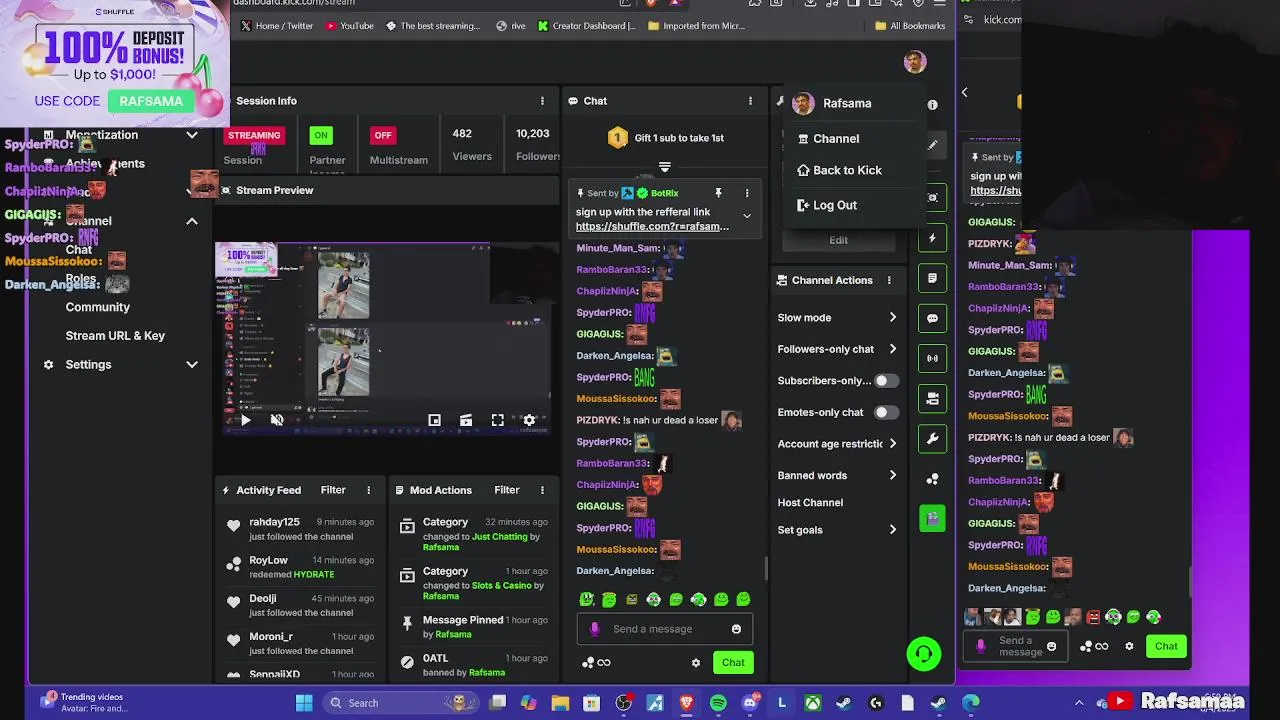Open shuffle.com referral link in pinned message
This screenshot has height=720, width=1280.
[652, 227]
